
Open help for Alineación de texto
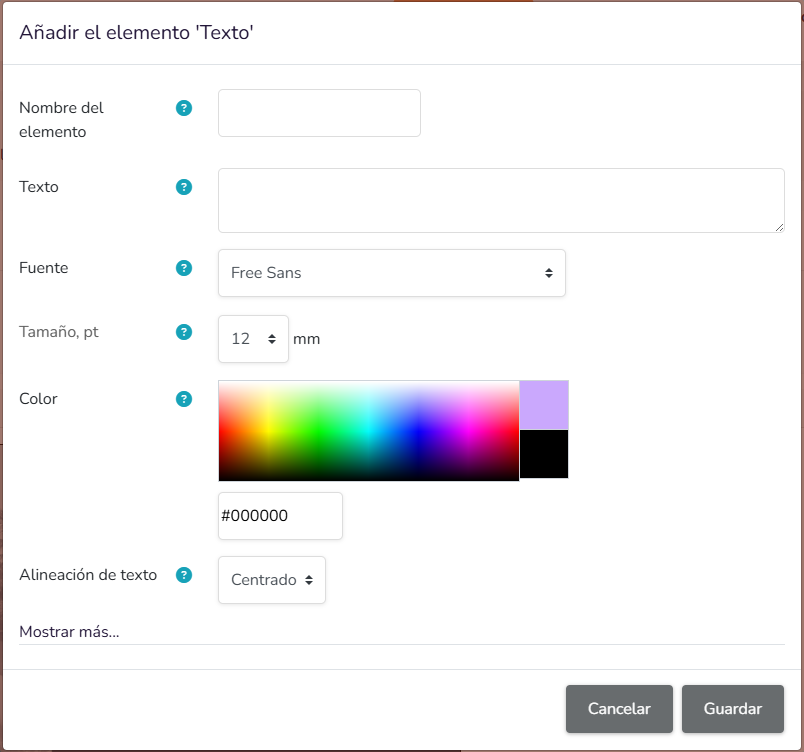point(184,575)
